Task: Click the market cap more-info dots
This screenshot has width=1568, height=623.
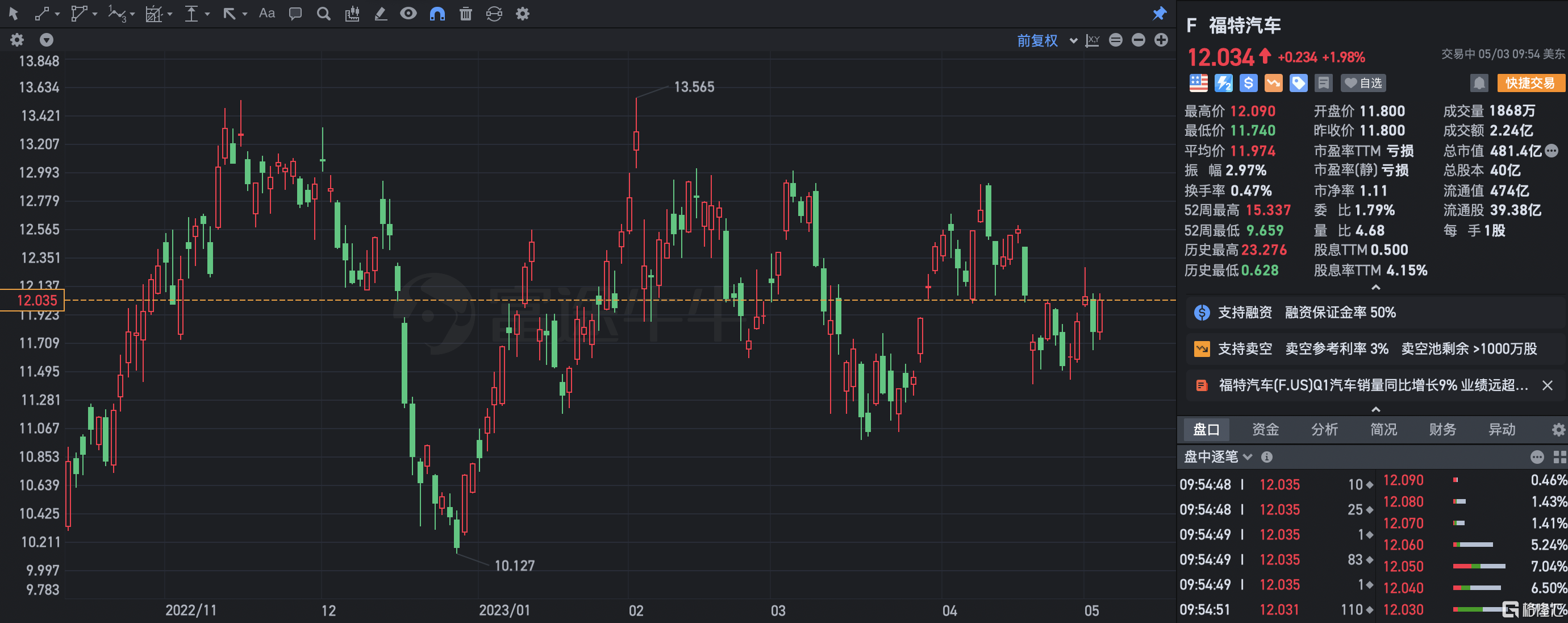Action: coord(1552,150)
